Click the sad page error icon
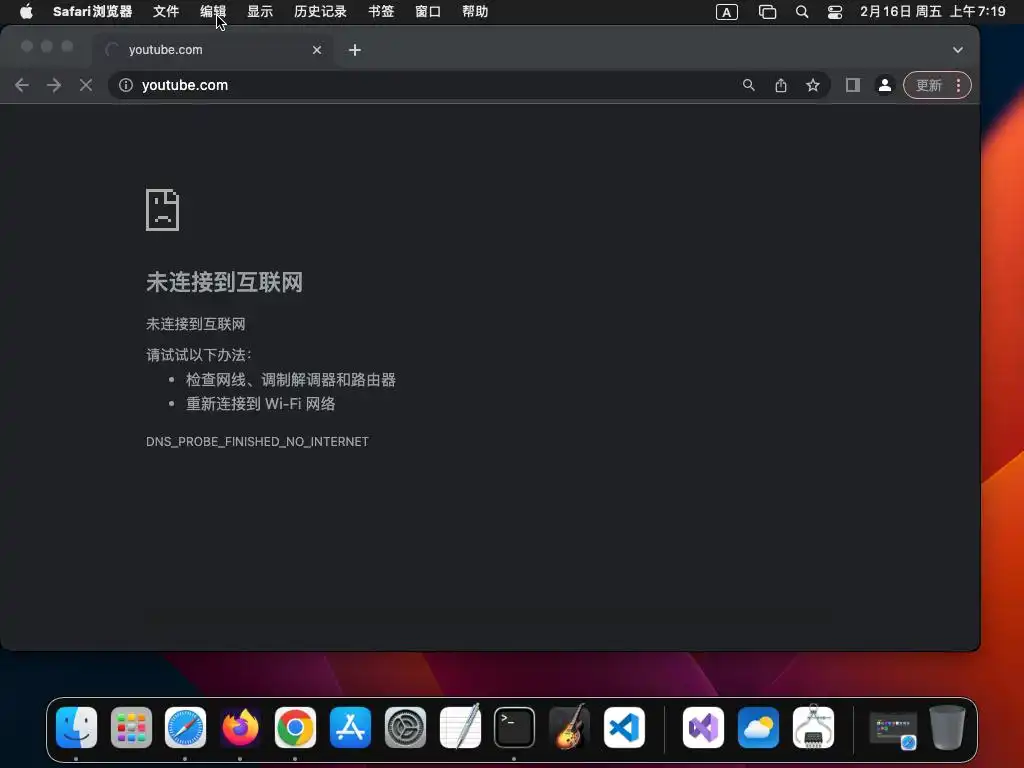The height and width of the screenshot is (768, 1024). click(163, 210)
